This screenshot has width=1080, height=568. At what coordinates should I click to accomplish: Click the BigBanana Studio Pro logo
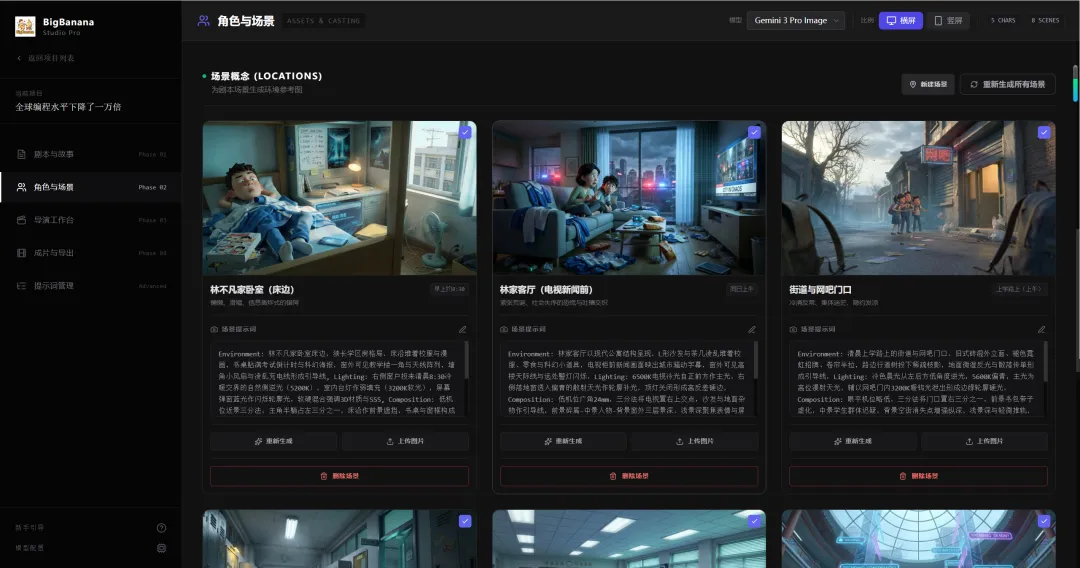click(x=25, y=26)
